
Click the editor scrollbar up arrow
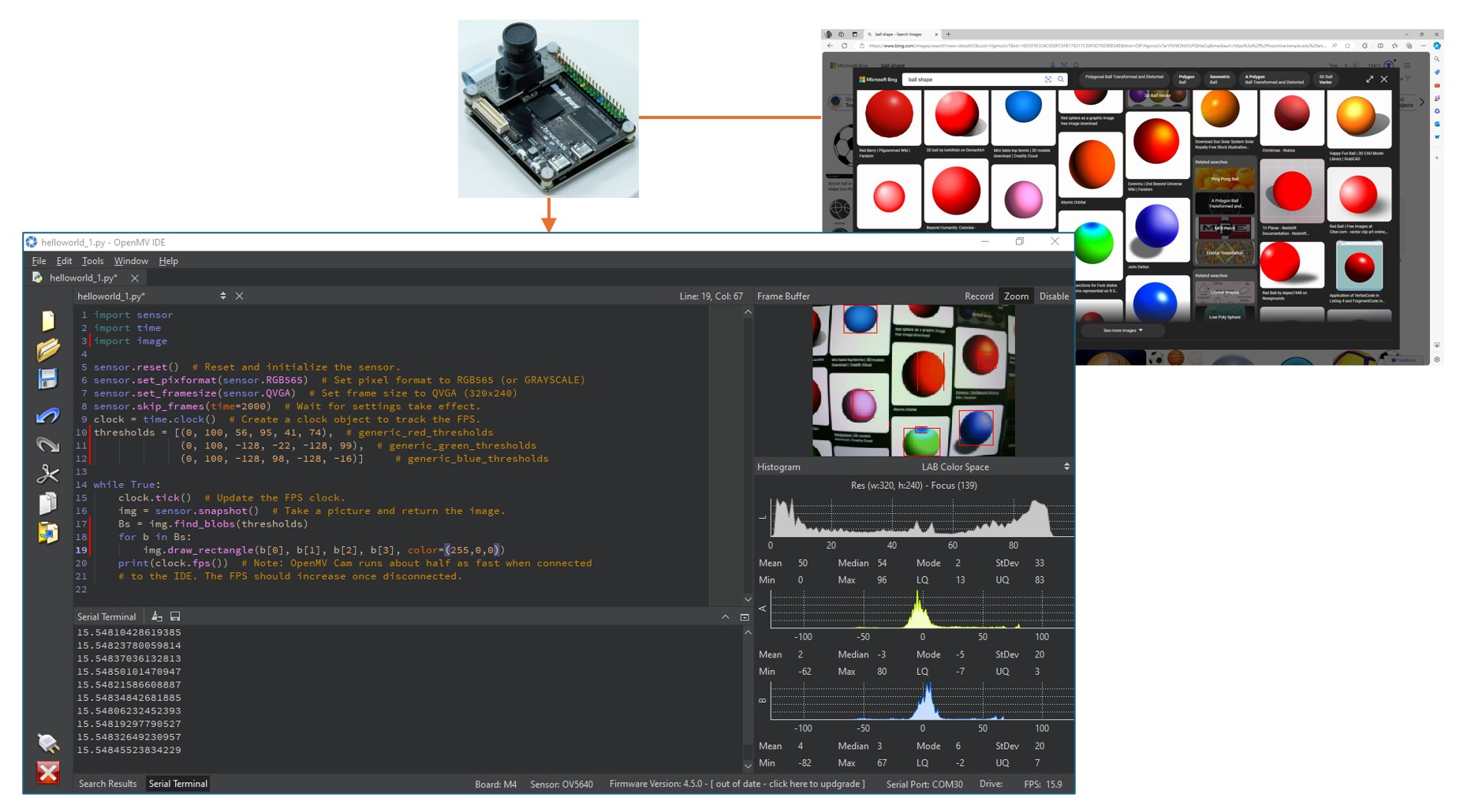coord(748,312)
